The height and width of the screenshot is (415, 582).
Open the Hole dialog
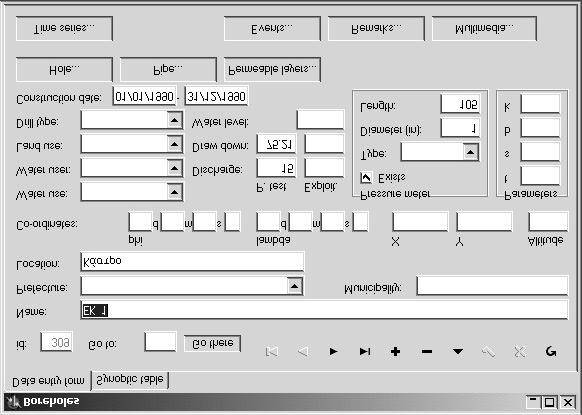64,69
